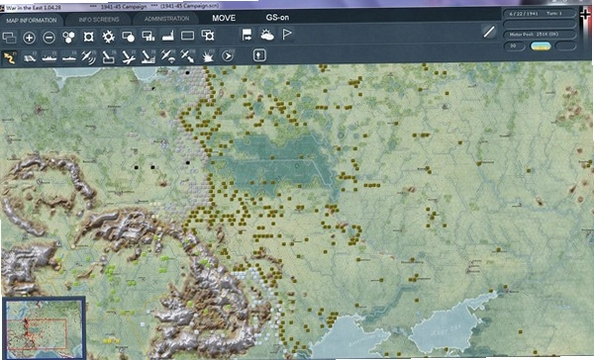Select the rail movement mode (F2) icon

(30, 58)
